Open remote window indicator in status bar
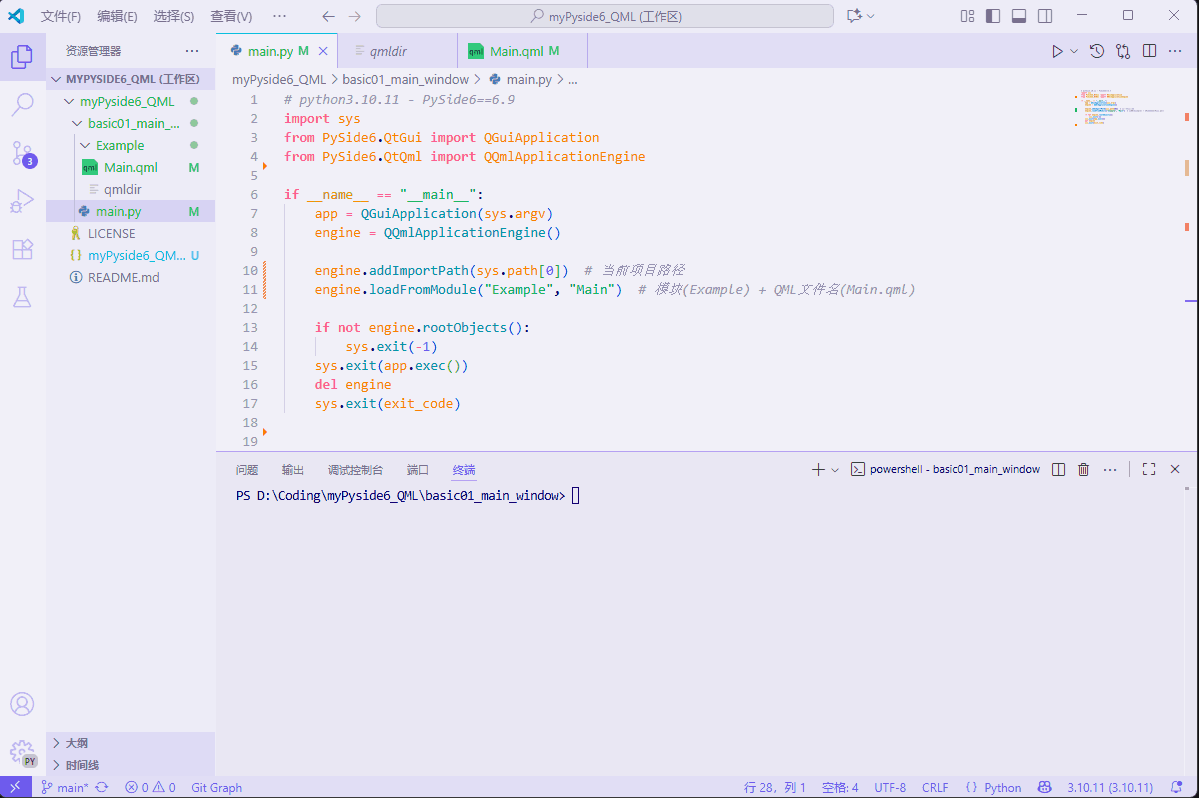Screen dimensions: 1199x798 [15, 787]
